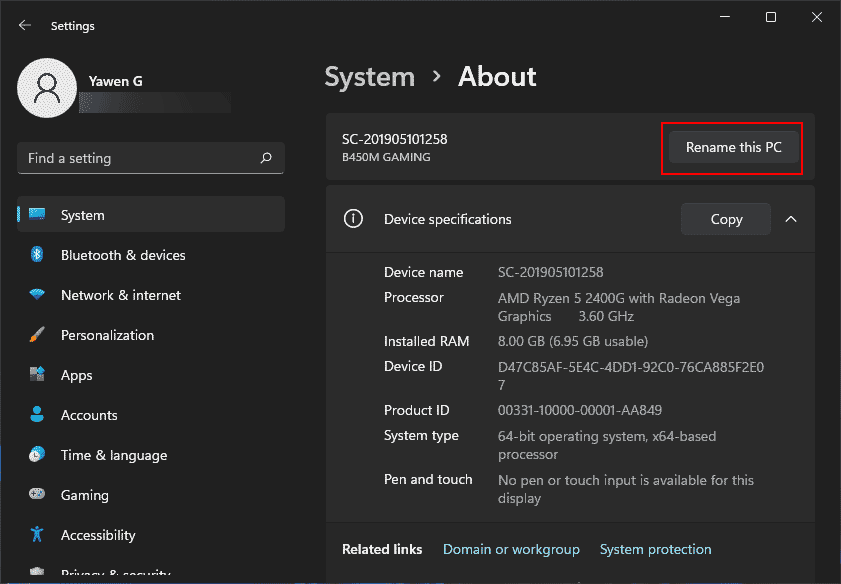Click the Personalization paintbrush icon
841x584 pixels.
pyautogui.click(x=39, y=335)
